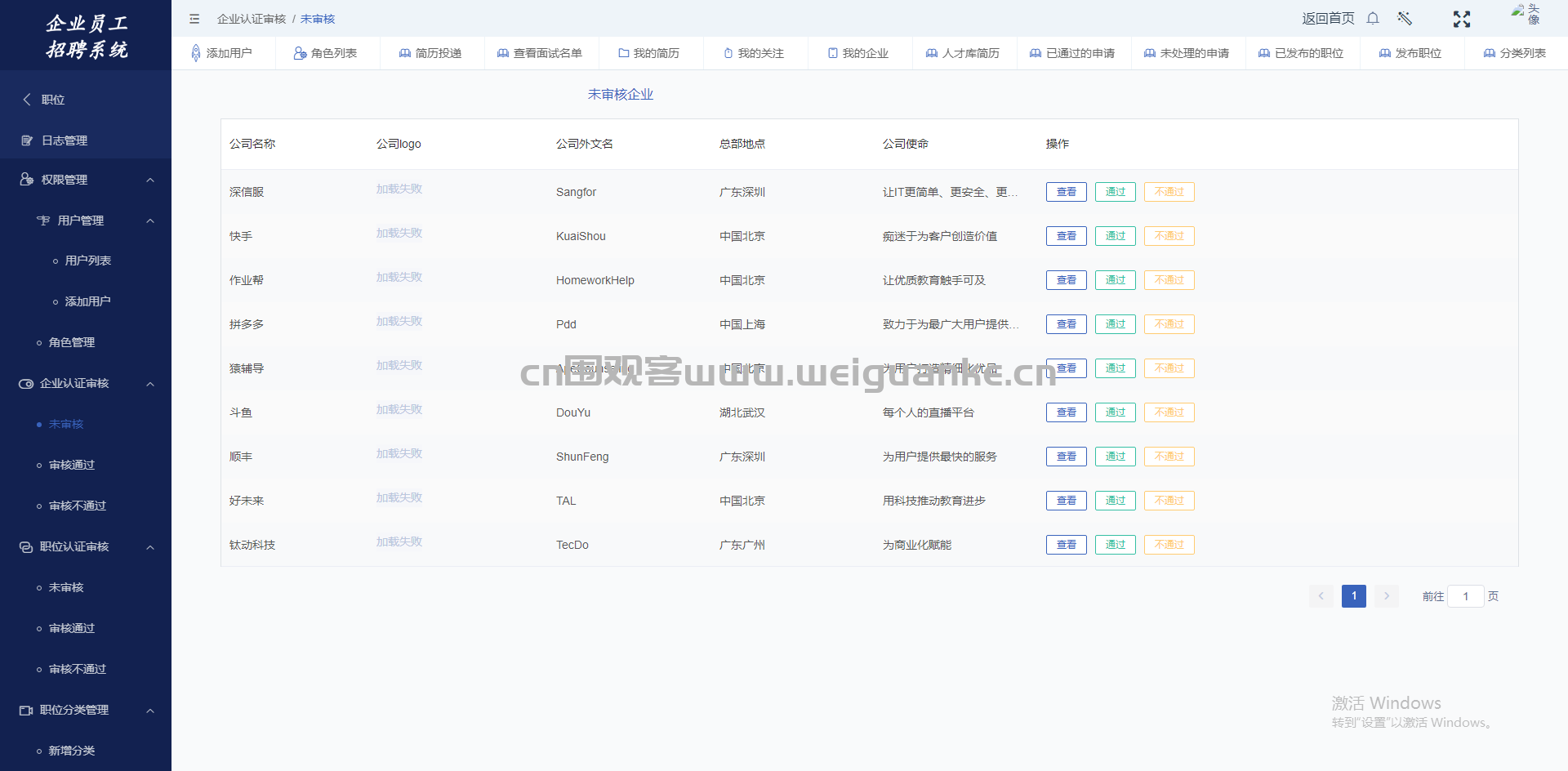The height and width of the screenshot is (771, 1568).
Task: Click 通过 for 好未来 row
Action: click(1116, 501)
